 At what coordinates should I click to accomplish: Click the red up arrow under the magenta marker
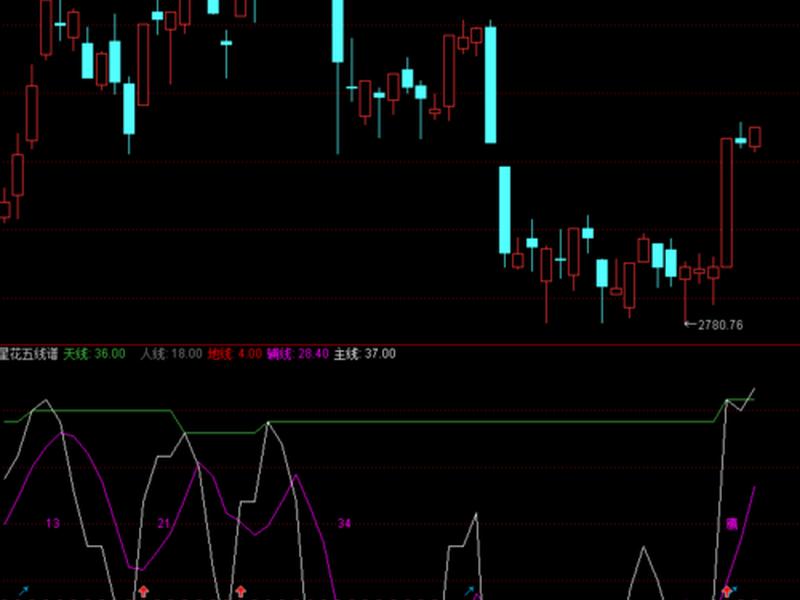point(726,592)
